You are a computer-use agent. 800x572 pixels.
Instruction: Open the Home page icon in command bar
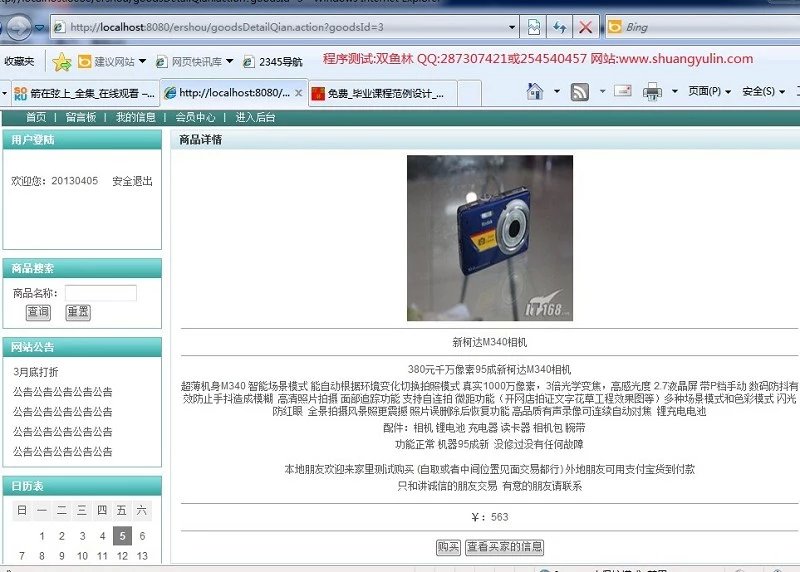point(535,91)
